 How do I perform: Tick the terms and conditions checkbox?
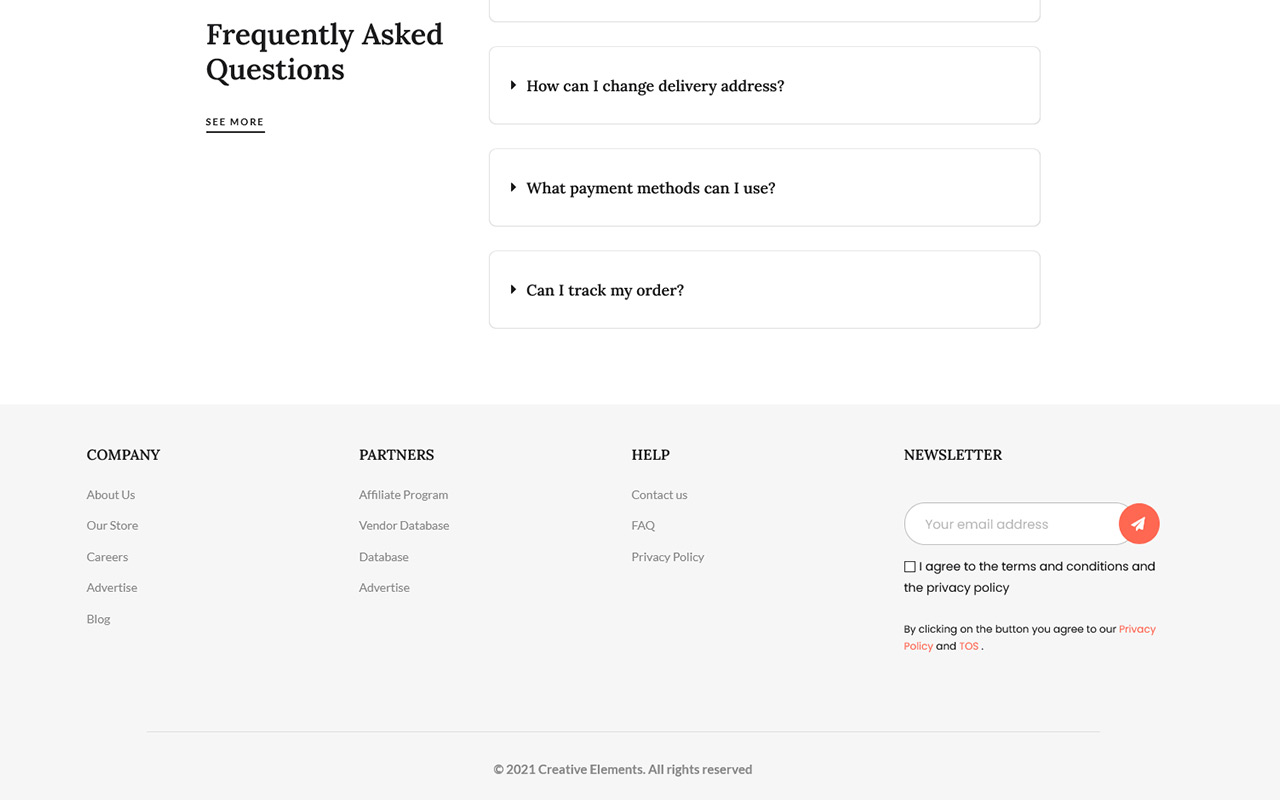(910, 567)
